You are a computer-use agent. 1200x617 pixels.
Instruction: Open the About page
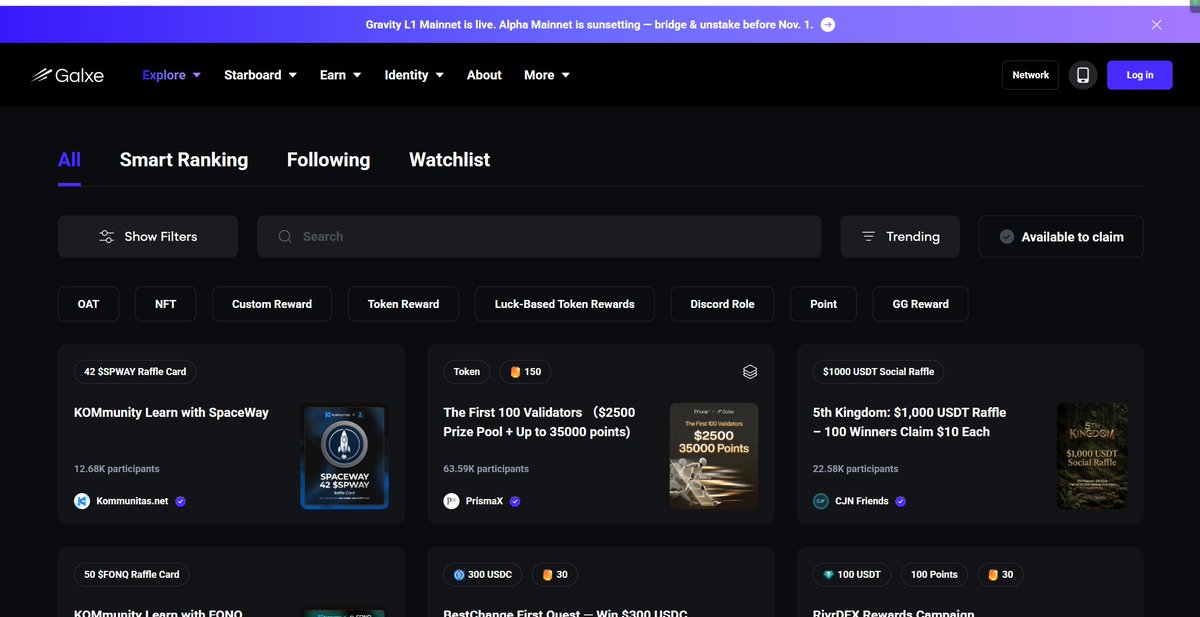(x=484, y=75)
